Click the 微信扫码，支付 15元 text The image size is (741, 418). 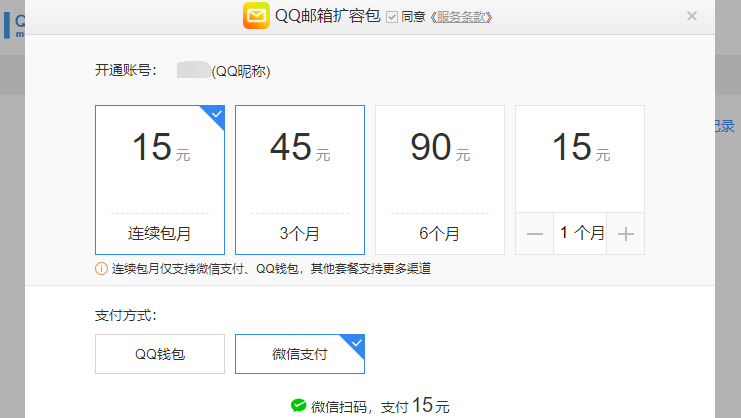[380, 406]
